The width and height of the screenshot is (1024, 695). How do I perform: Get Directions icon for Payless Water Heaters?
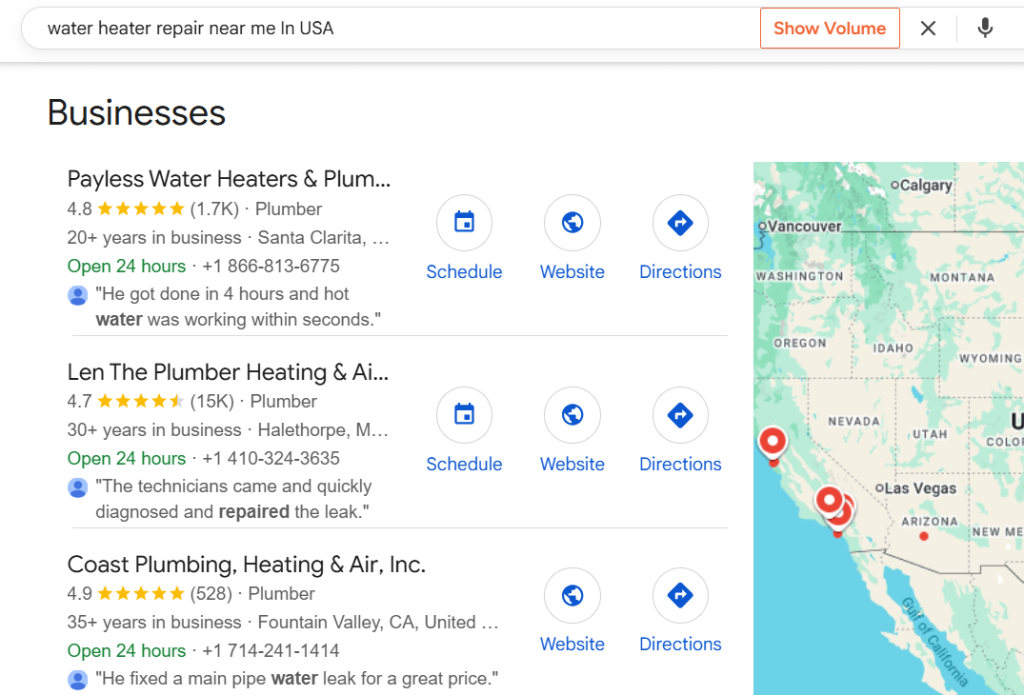coord(680,222)
